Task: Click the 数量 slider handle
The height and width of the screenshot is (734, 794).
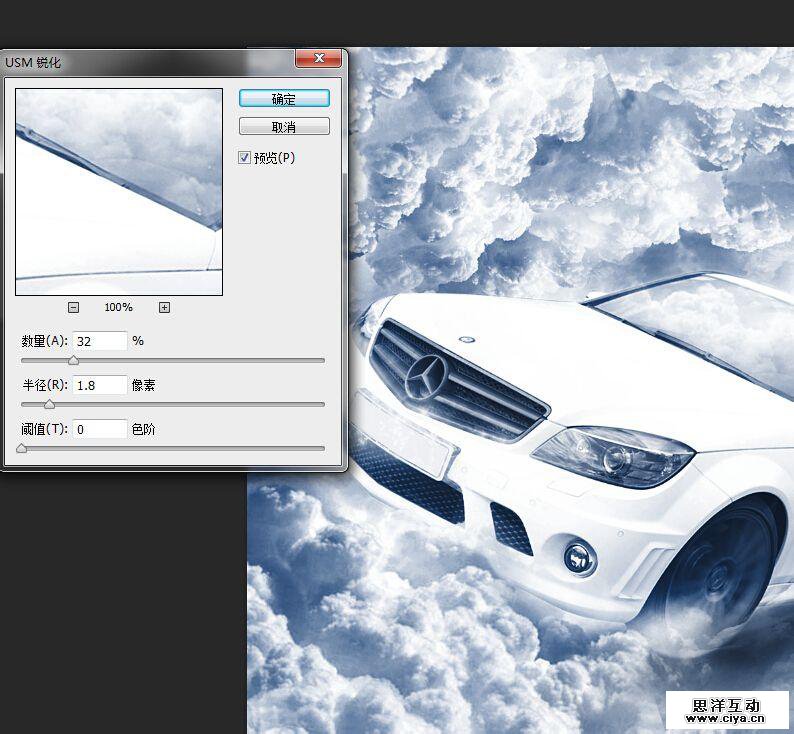Action: (x=73, y=360)
